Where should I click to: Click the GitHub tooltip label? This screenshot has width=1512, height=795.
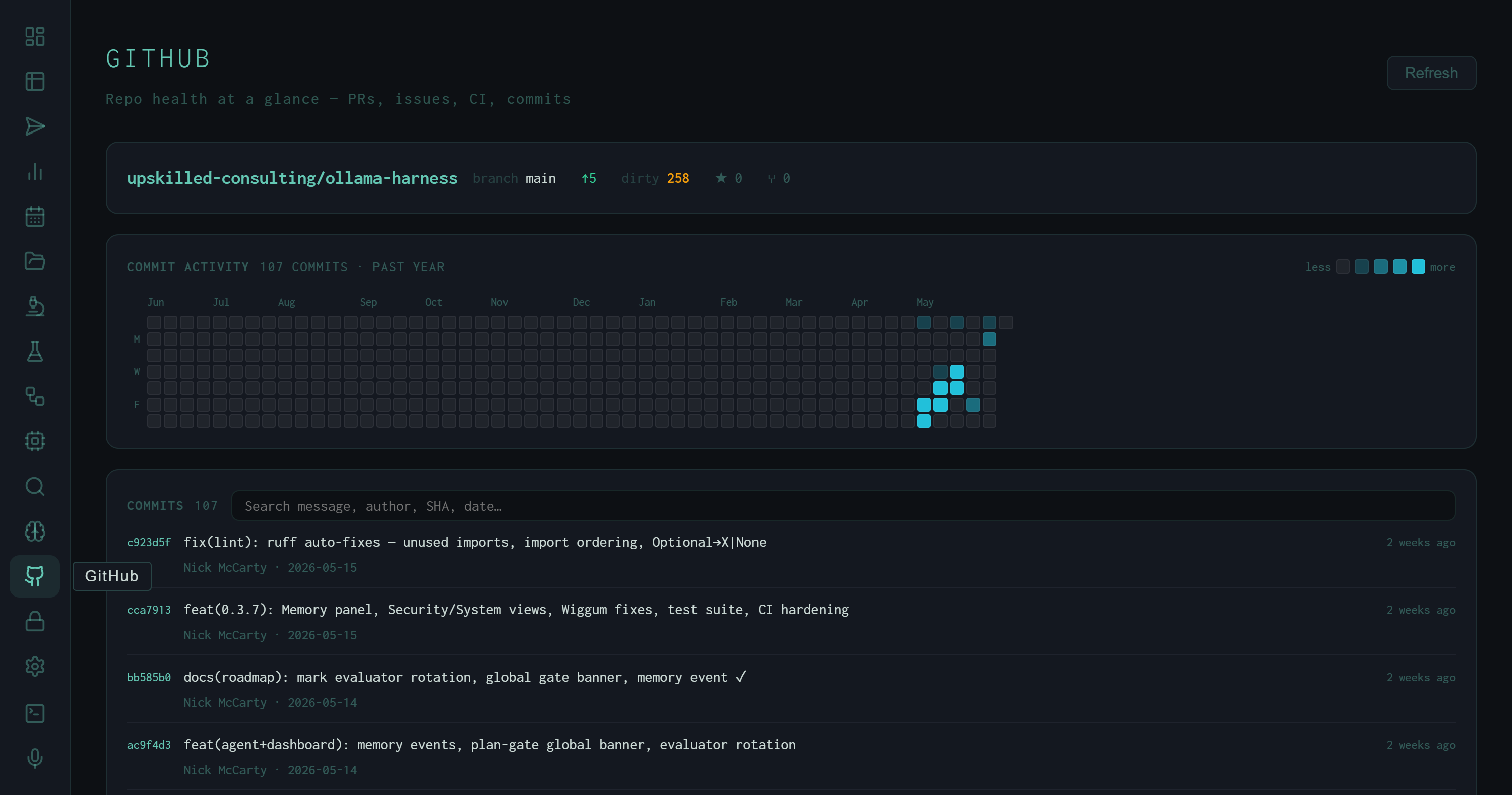point(111,576)
